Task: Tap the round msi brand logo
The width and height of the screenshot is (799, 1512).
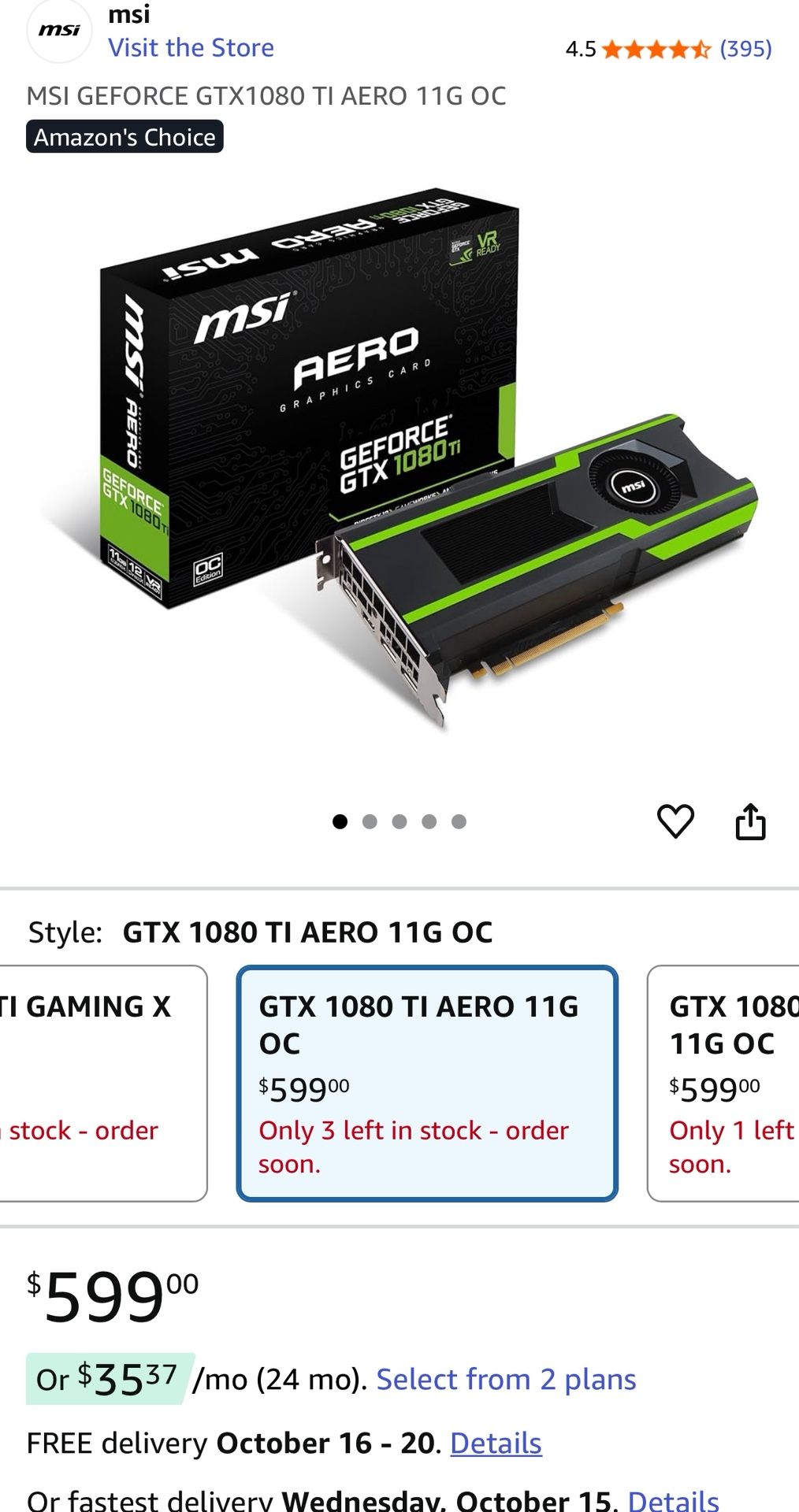Action: tap(60, 31)
